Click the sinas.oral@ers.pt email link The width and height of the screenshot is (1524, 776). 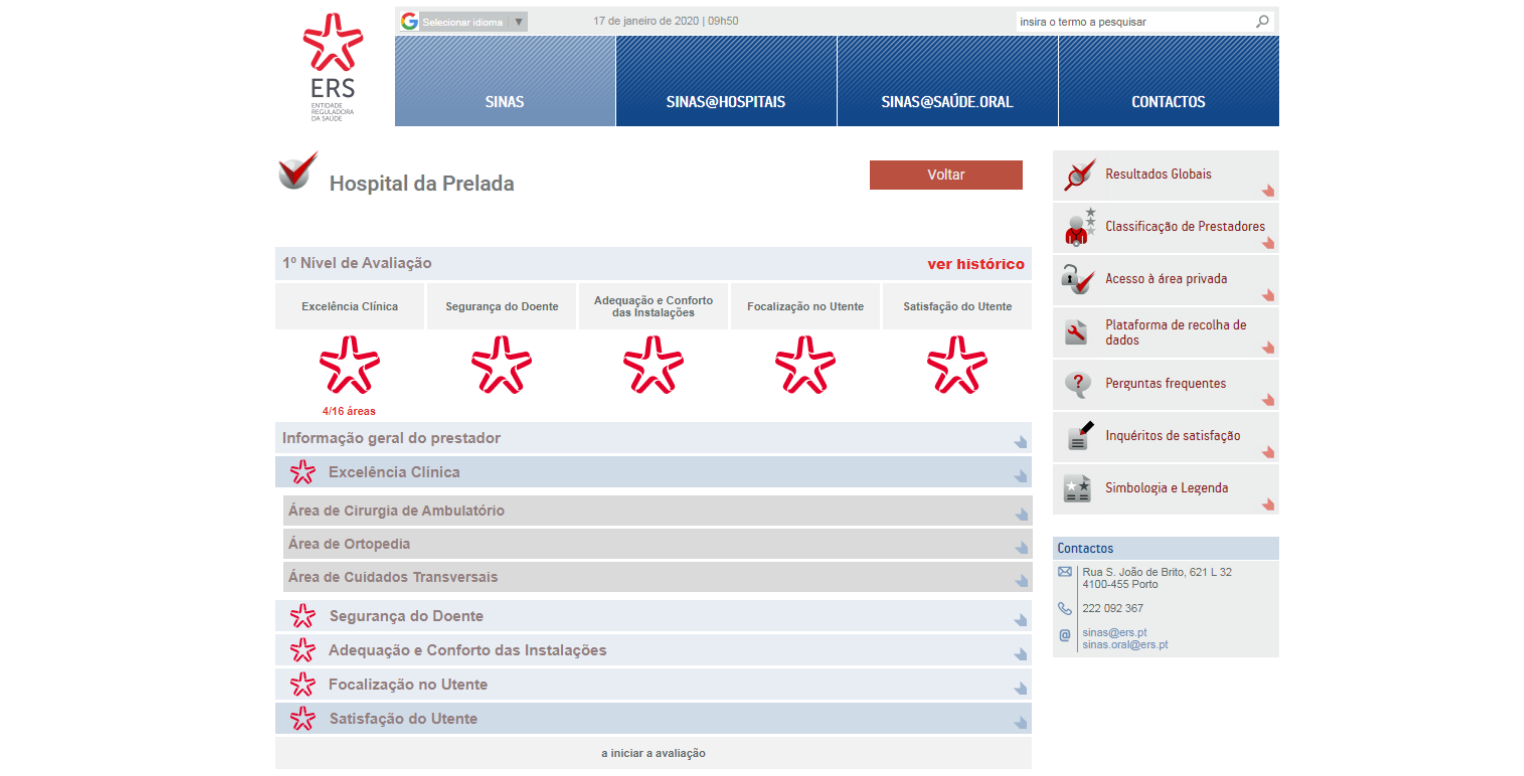tap(1125, 645)
